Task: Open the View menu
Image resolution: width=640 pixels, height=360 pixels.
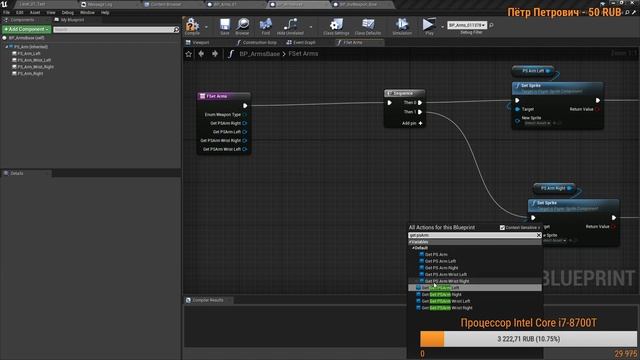Action: coord(51,13)
